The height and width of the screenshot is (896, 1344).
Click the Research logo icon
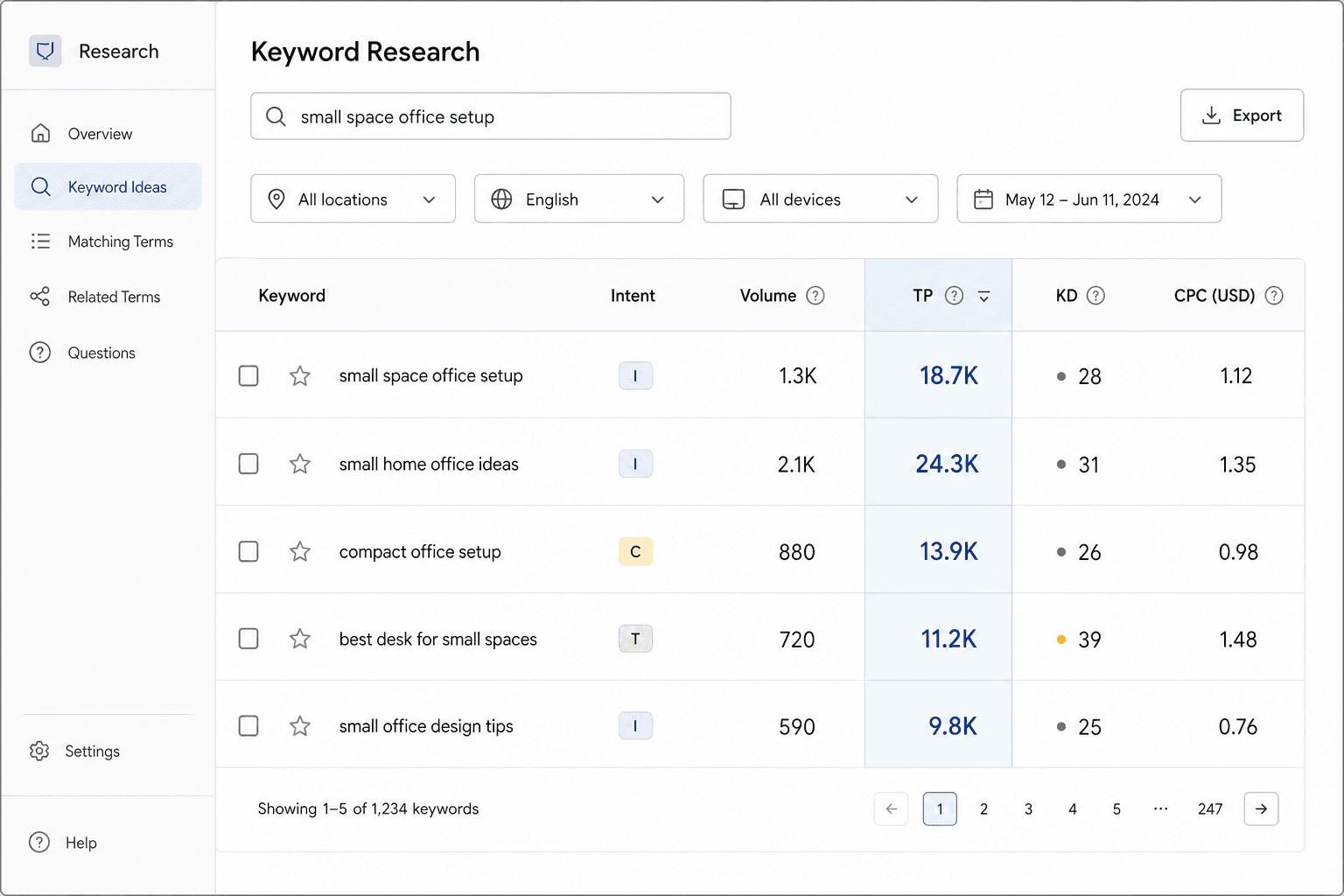point(45,52)
